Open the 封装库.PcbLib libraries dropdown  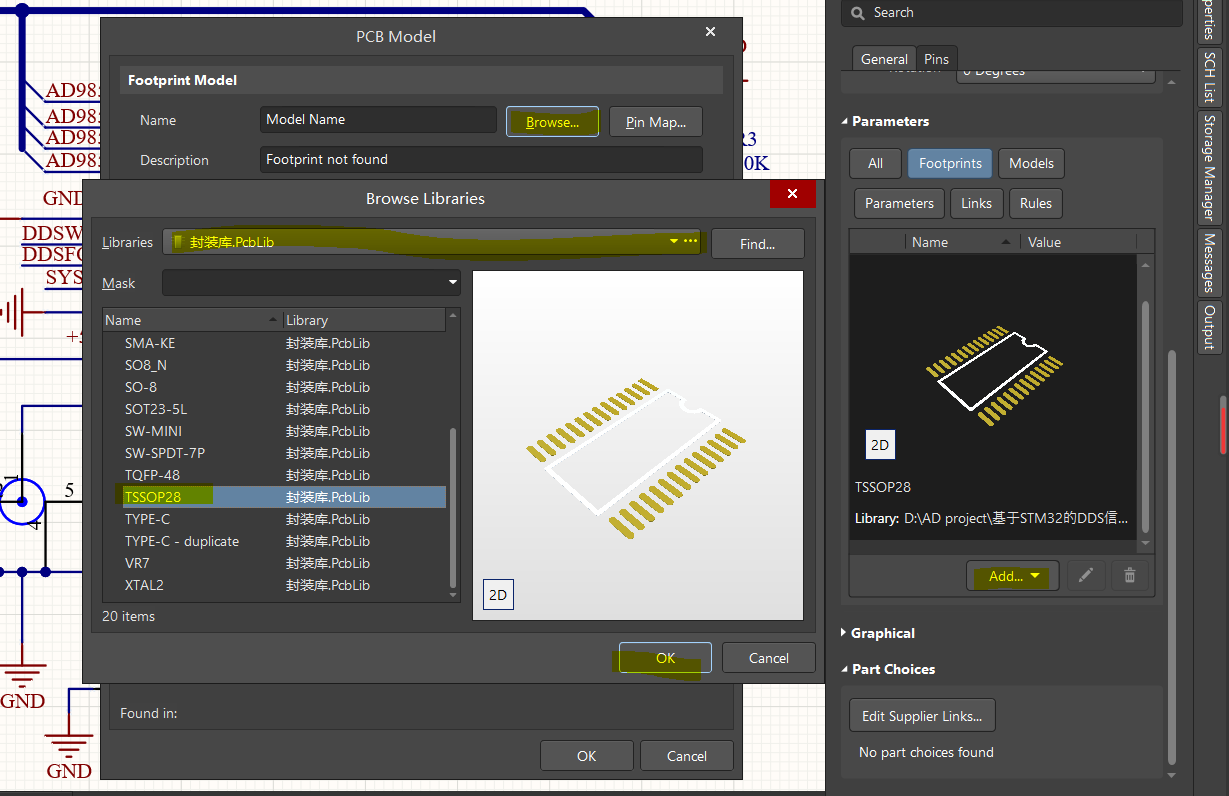pos(674,241)
